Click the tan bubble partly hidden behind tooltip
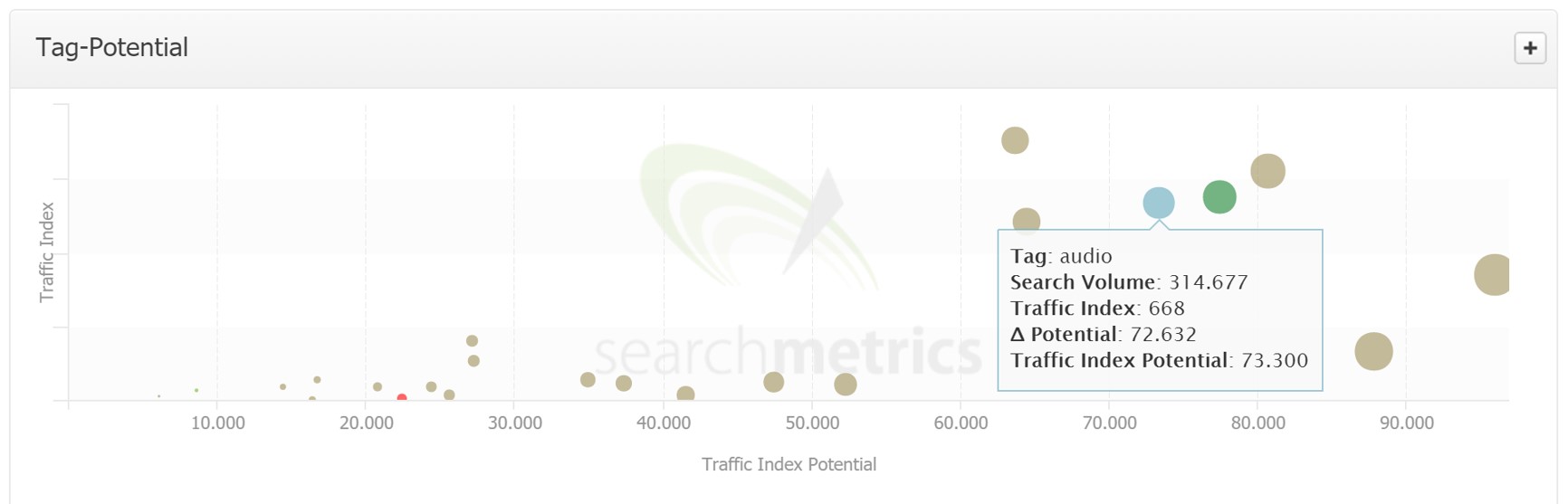Screen dimensions: 1568x504 pos(1026,219)
